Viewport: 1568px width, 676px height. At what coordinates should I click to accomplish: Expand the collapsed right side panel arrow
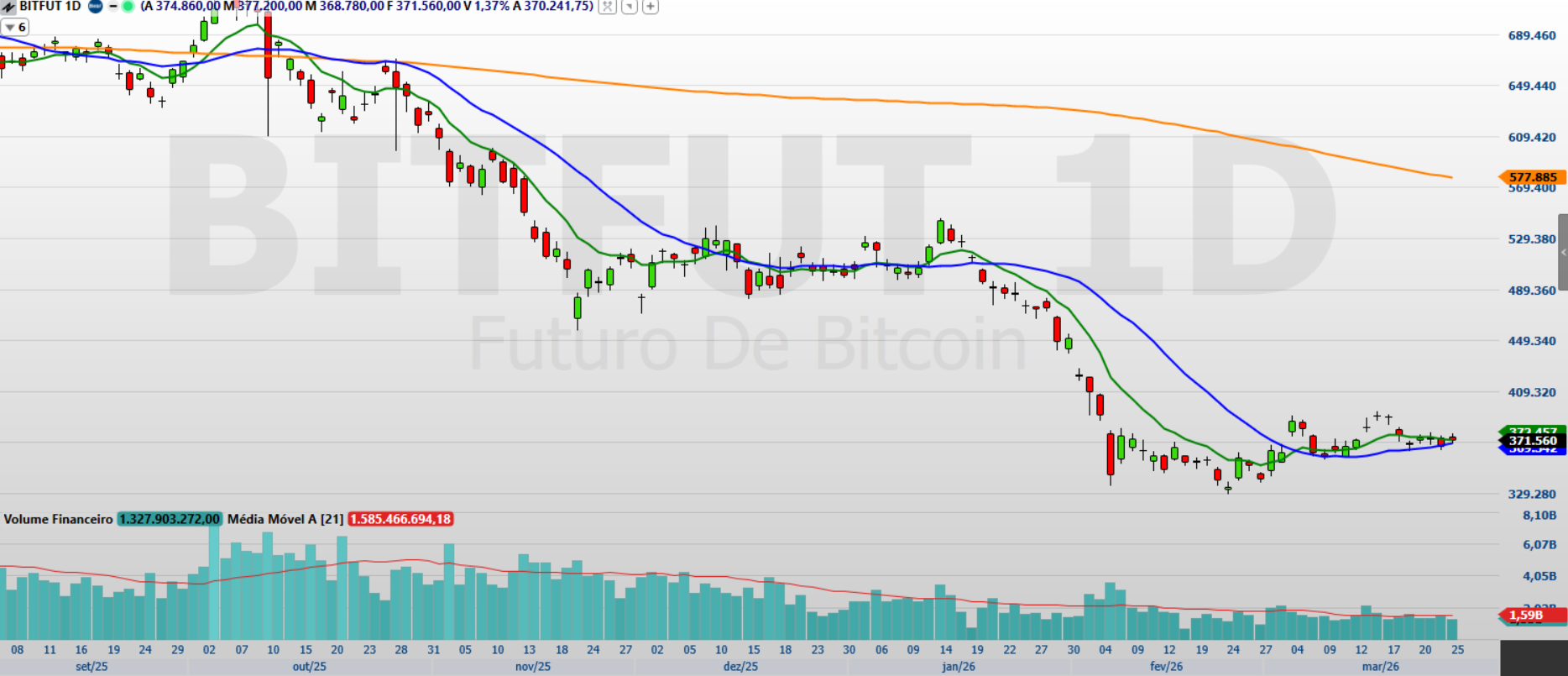[x=1563, y=252]
